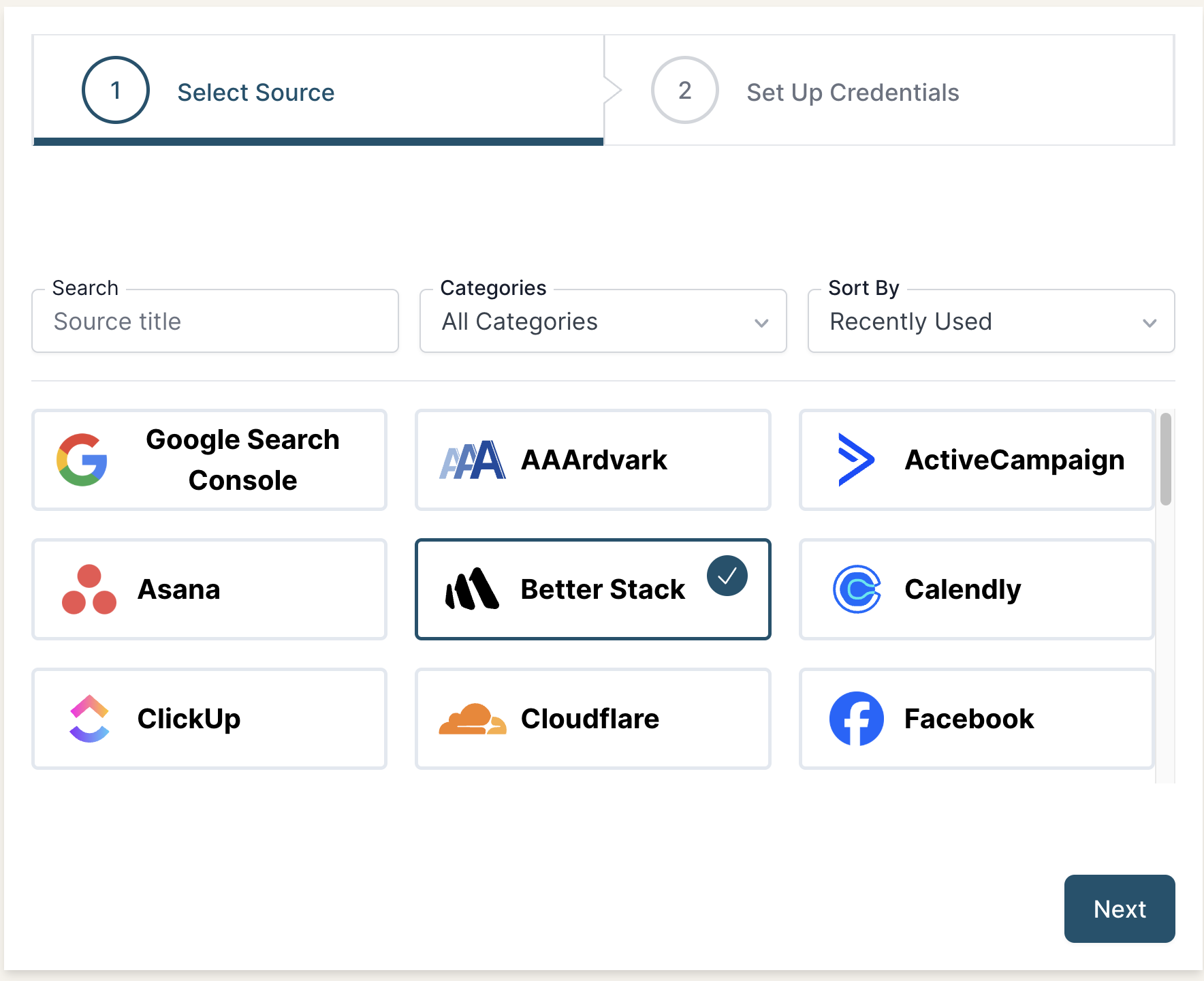Viewport: 1204px width, 981px height.
Task: Select the Calendly logo icon
Action: coord(858,589)
